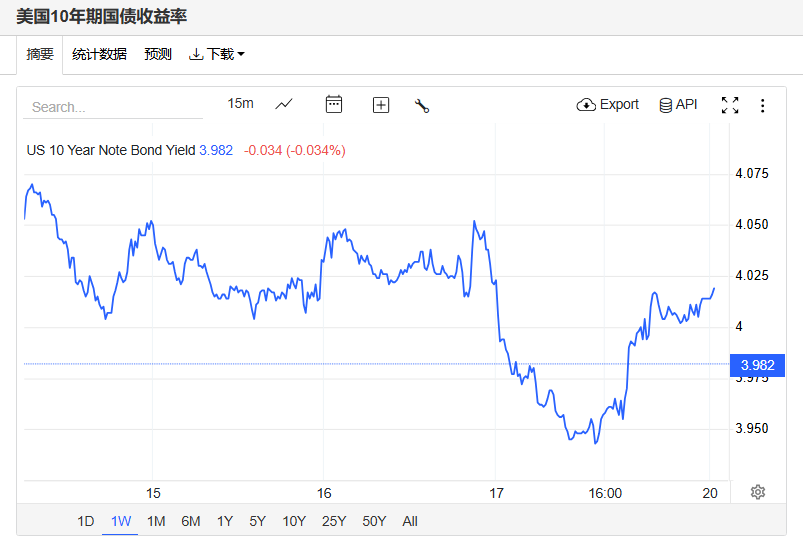Click the 4.025 y-axis label
Image resolution: width=803 pixels, height=546 pixels.
click(x=752, y=276)
